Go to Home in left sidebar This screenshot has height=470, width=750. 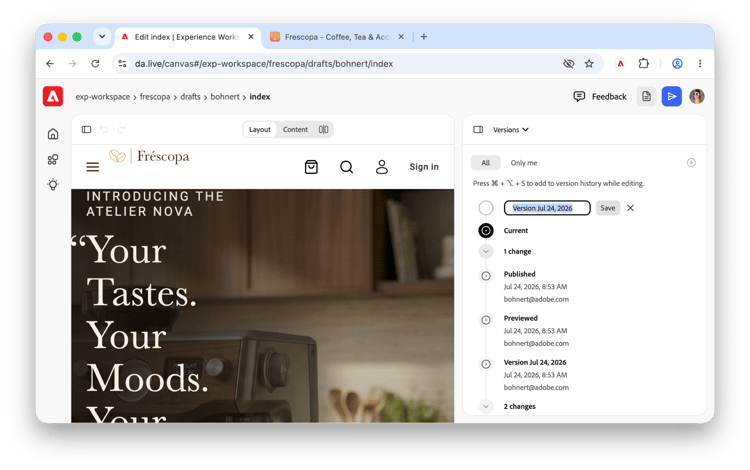53,133
